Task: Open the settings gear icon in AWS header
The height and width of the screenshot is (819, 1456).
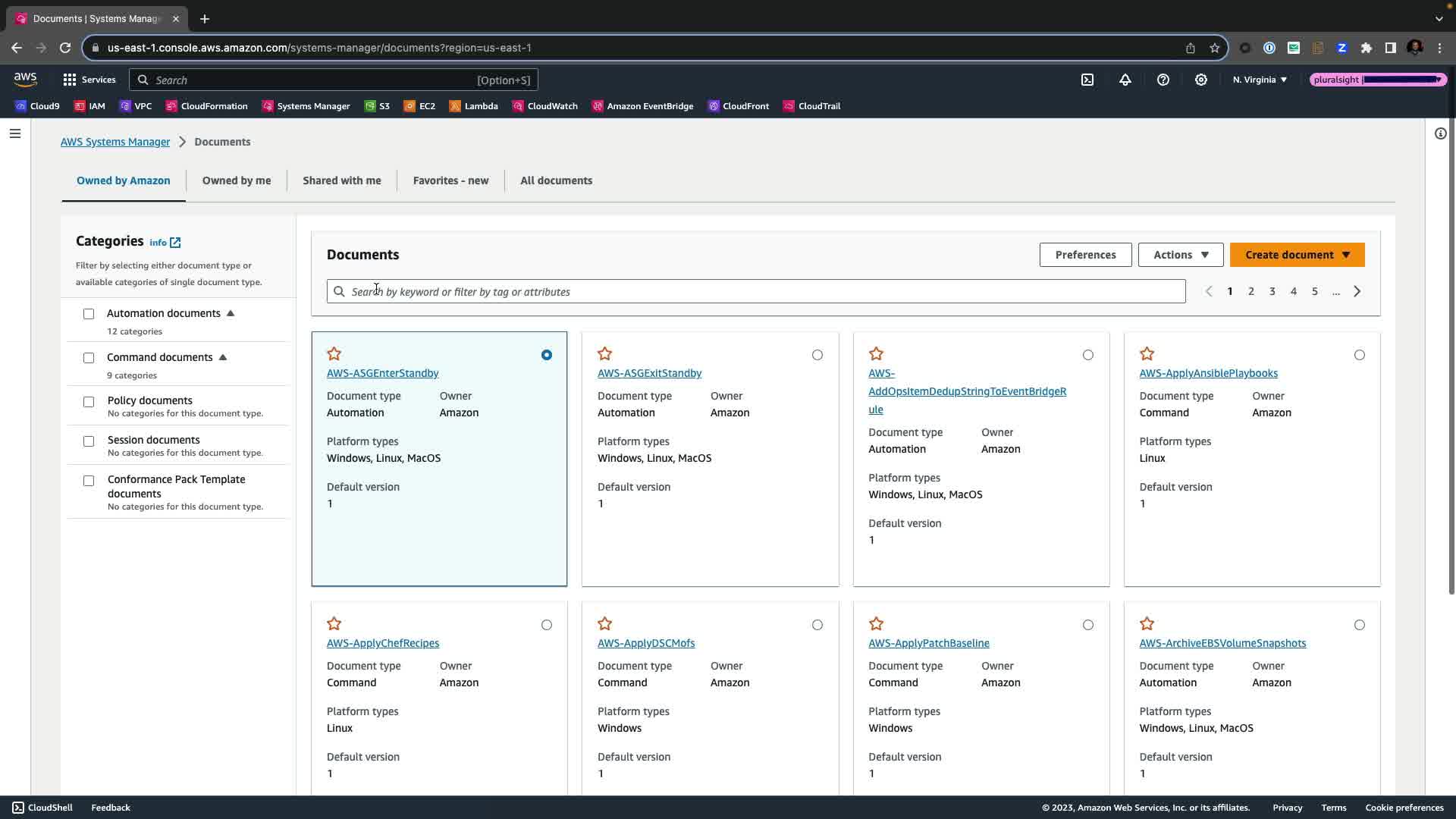Action: [1201, 80]
